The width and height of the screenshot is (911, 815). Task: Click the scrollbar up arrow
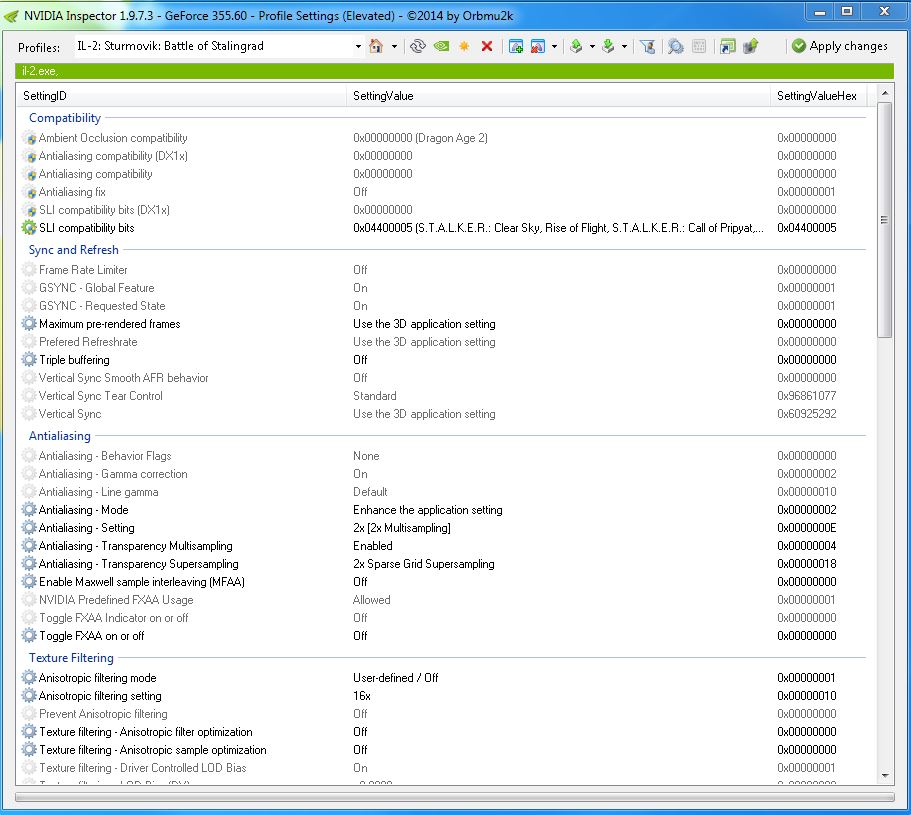pyautogui.click(x=884, y=93)
